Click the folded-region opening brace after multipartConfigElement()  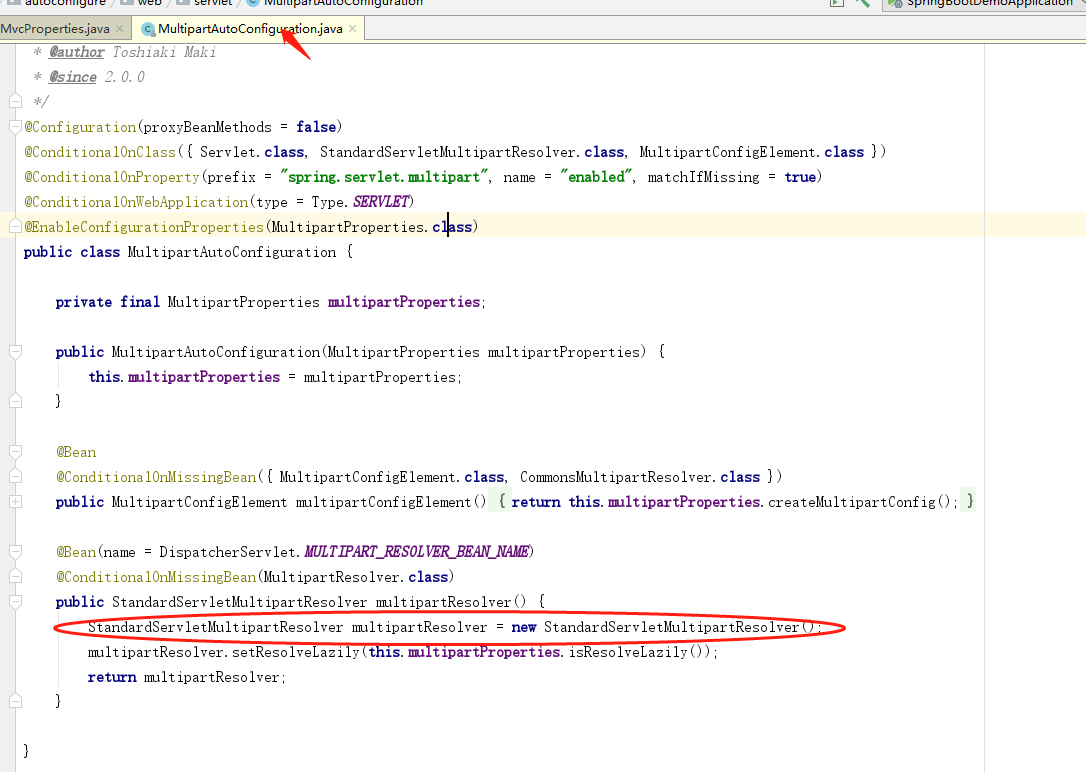[502, 501]
